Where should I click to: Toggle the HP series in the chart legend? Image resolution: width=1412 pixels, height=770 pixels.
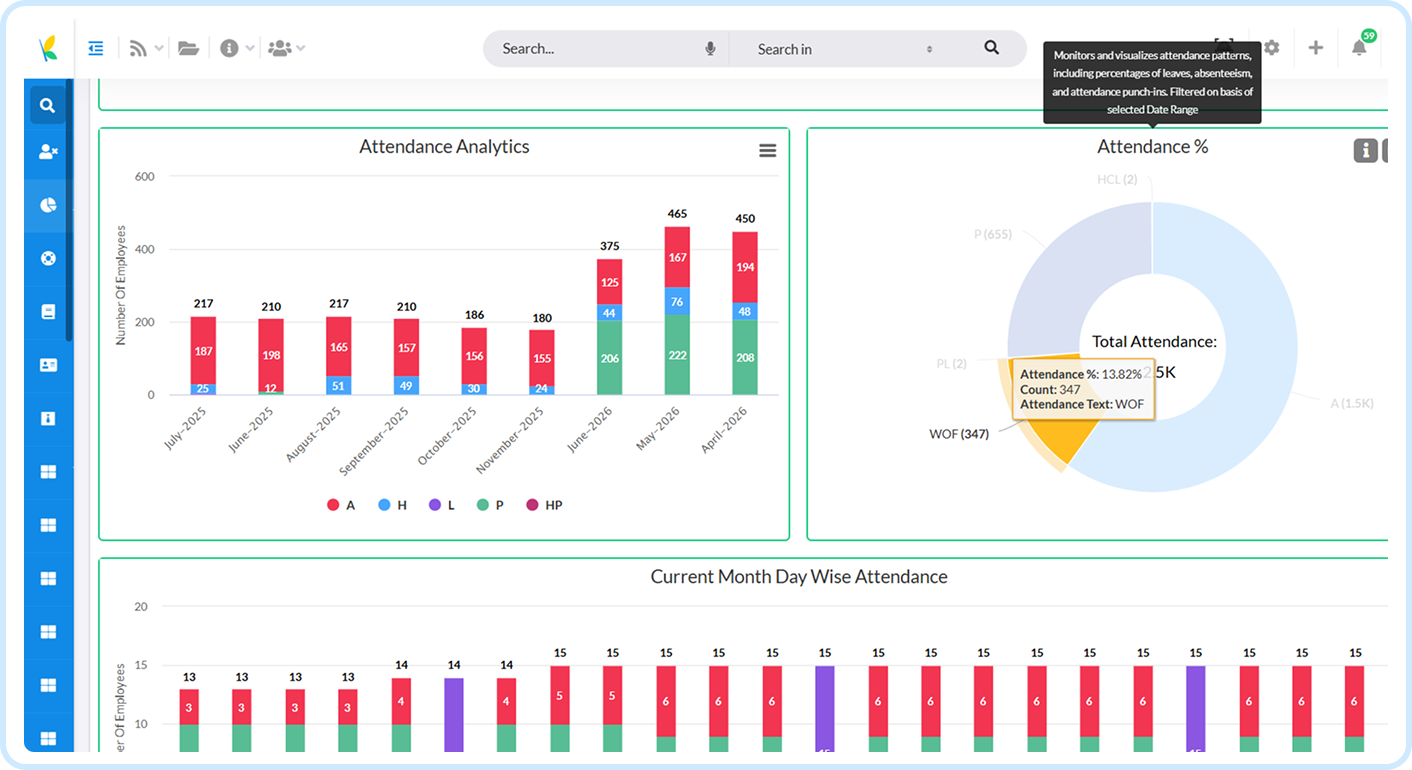click(x=544, y=505)
